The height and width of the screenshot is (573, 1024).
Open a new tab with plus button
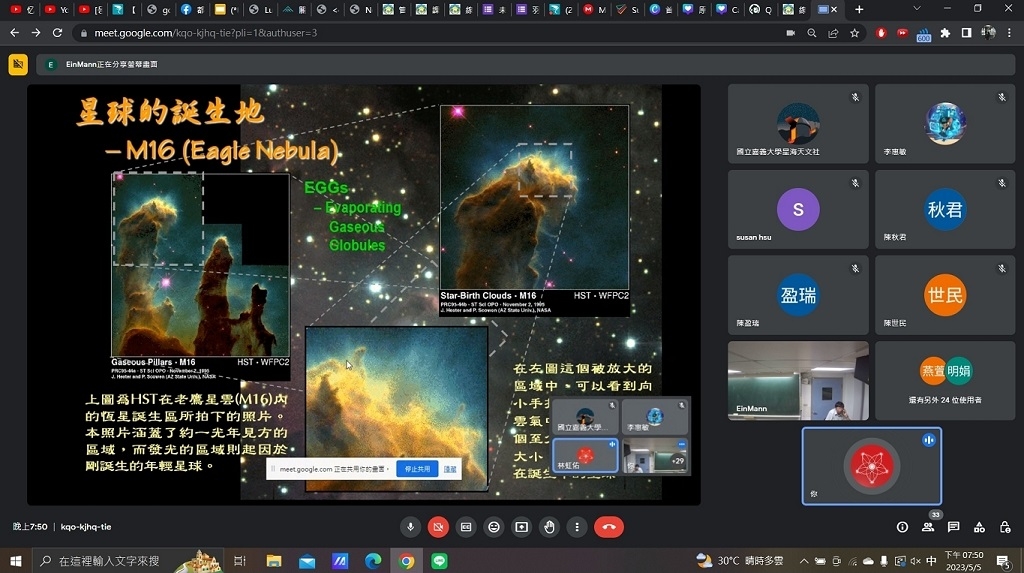(859, 9)
